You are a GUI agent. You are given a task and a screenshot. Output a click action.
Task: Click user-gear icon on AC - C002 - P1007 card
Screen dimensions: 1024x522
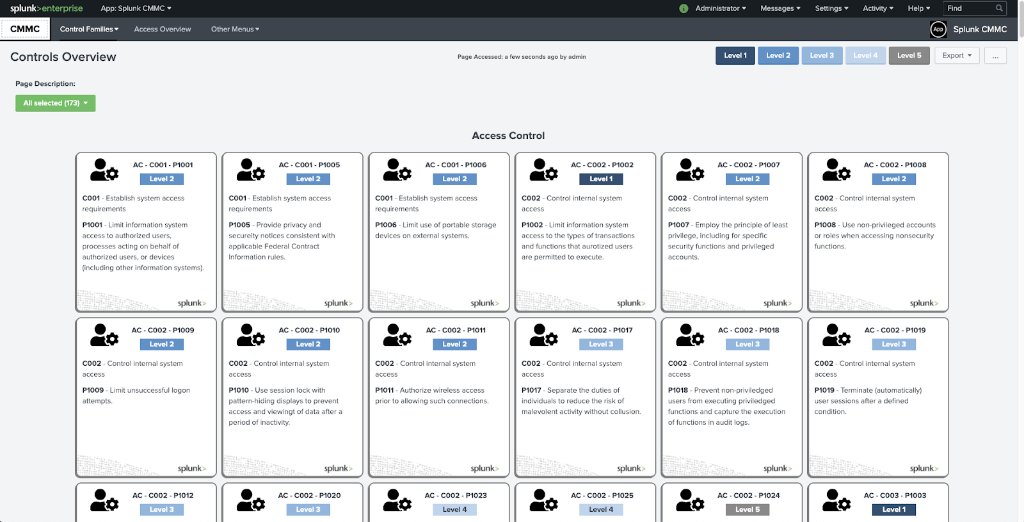tap(689, 170)
